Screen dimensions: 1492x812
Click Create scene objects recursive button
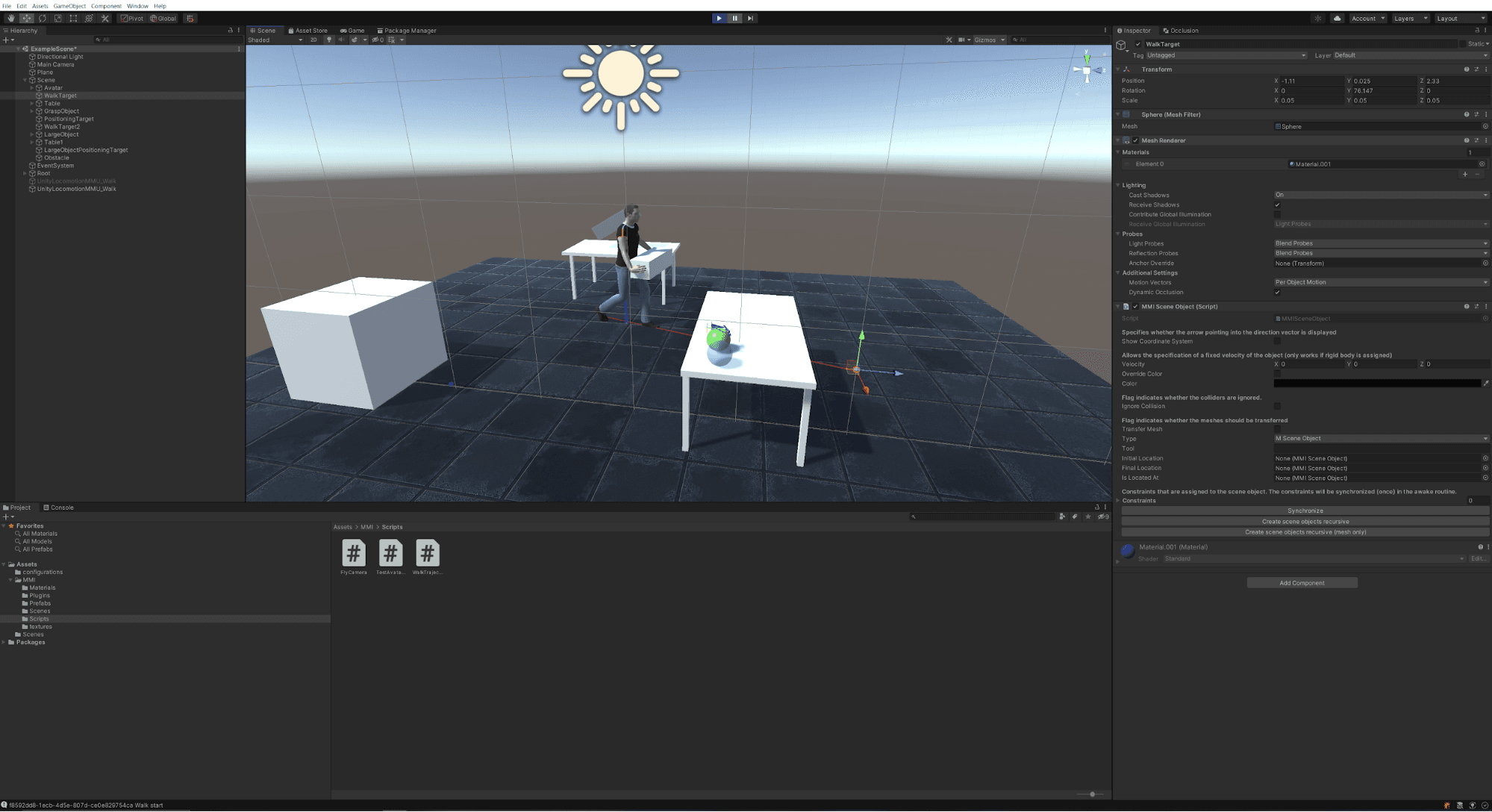[x=1305, y=522]
